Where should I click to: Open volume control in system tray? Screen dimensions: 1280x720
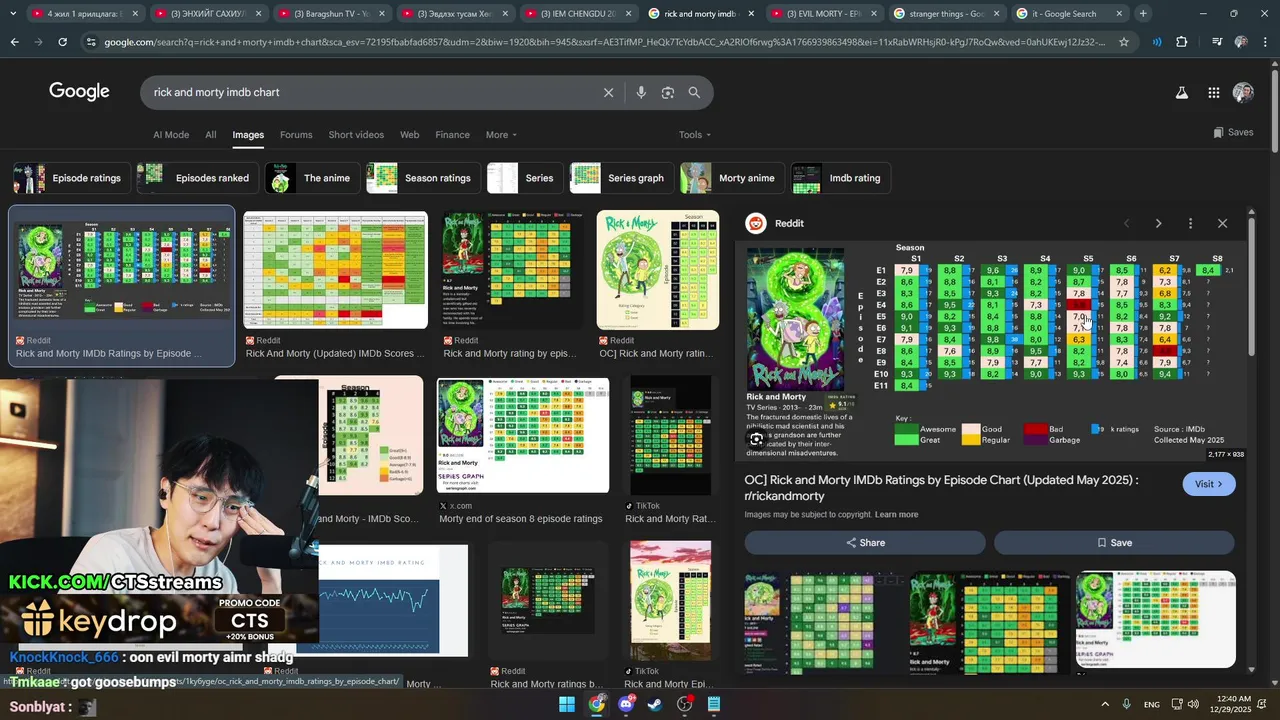(1195, 704)
